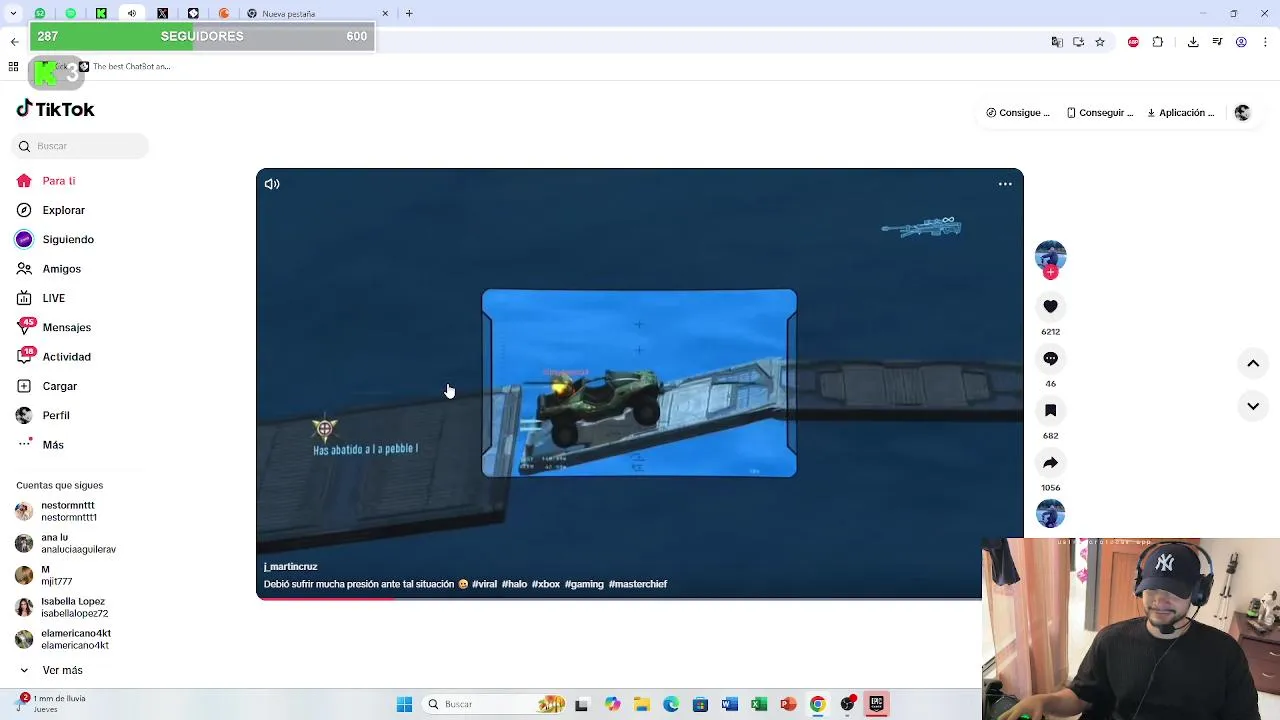The height and width of the screenshot is (720, 1280).
Task: Click the Aplicación download button
Action: pos(1180,113)
